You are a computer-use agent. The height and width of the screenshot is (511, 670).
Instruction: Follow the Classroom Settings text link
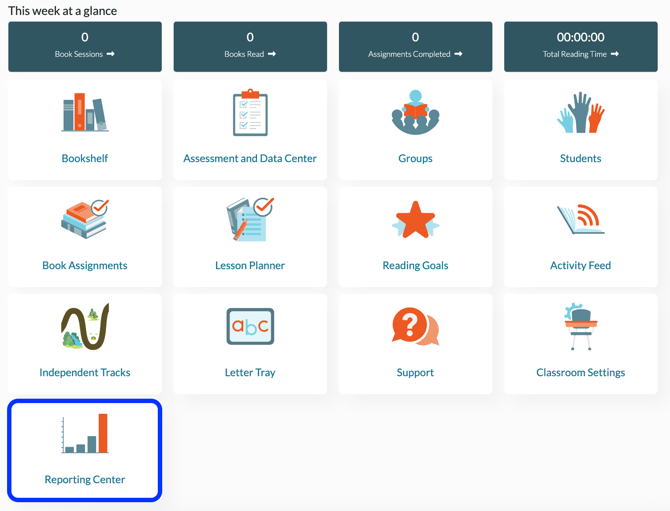[580, 373]
